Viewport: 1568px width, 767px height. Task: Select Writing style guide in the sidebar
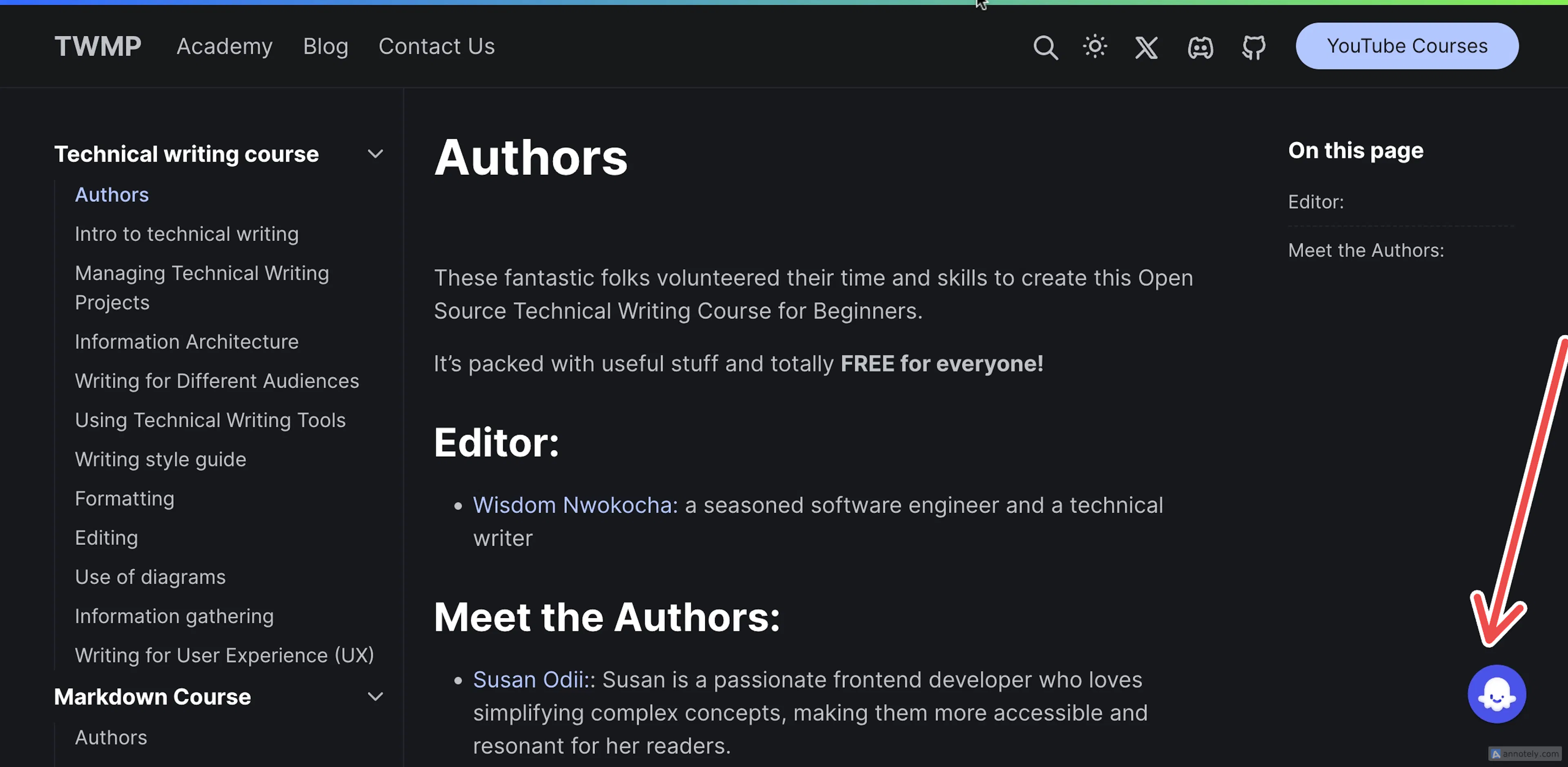(x=160, y=459)
